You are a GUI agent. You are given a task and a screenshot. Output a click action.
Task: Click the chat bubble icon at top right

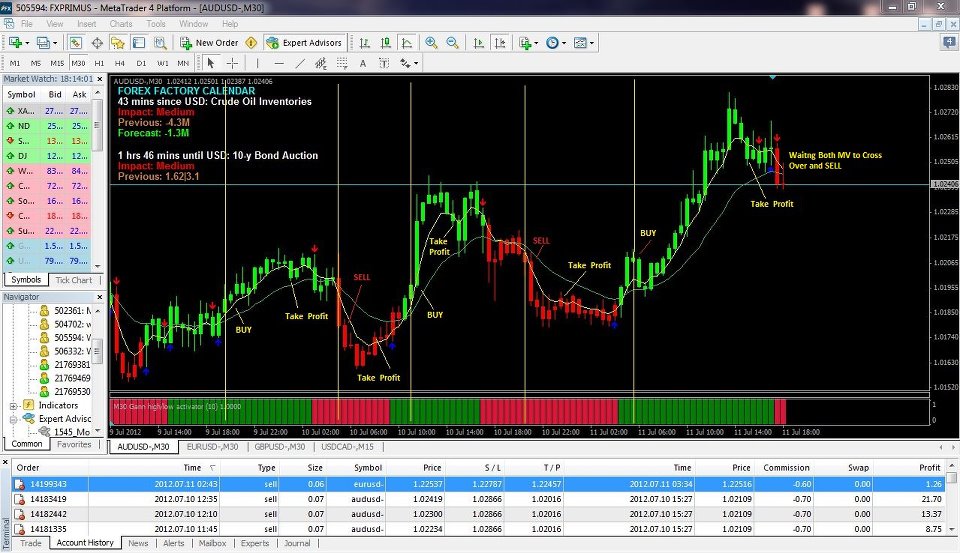coord(948,42)
